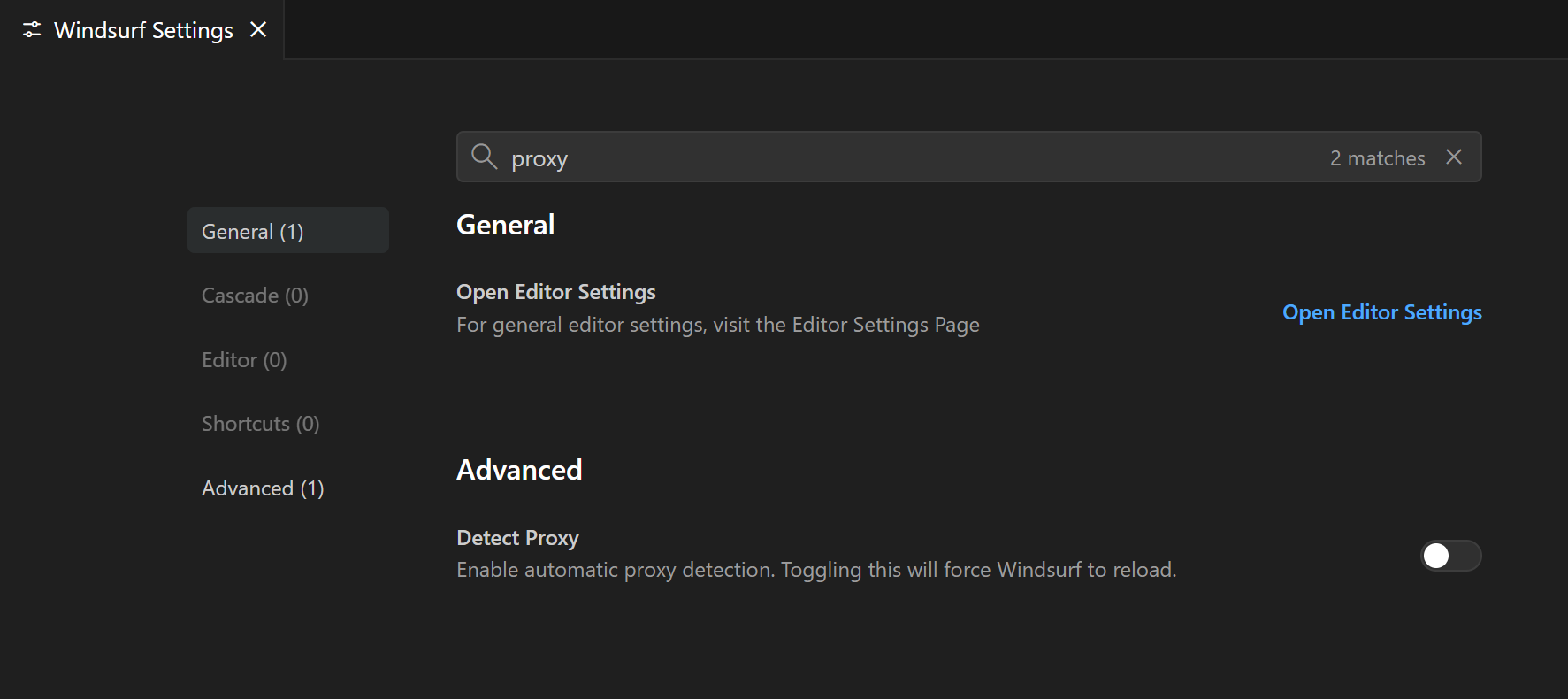The height and width of the screenshot is (699, 1568).
Task: Select the Windsurf Settings tab
Action: click(142, 30)
